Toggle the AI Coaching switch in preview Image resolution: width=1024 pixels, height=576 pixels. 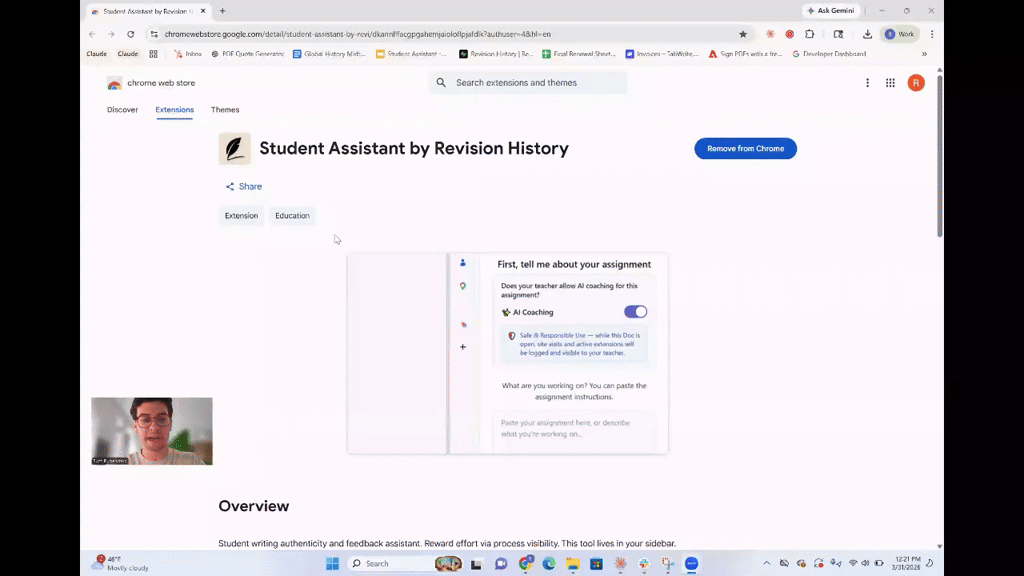[x=635, y=312]
